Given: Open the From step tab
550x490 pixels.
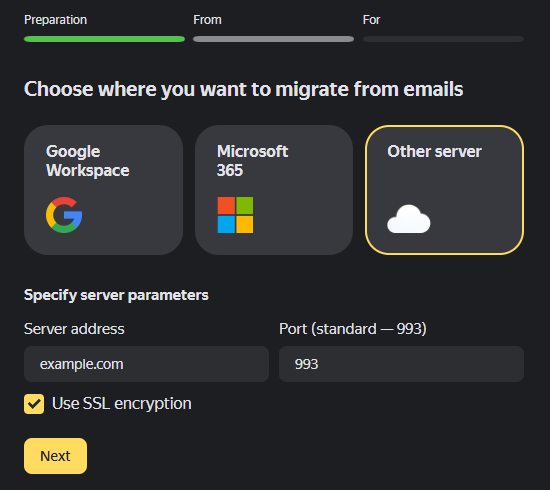Looking at the screenshot, I should click(207, 20).
